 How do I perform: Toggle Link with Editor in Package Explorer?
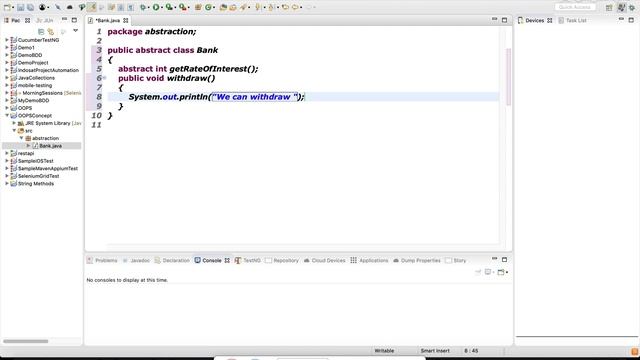pos(51,31)
